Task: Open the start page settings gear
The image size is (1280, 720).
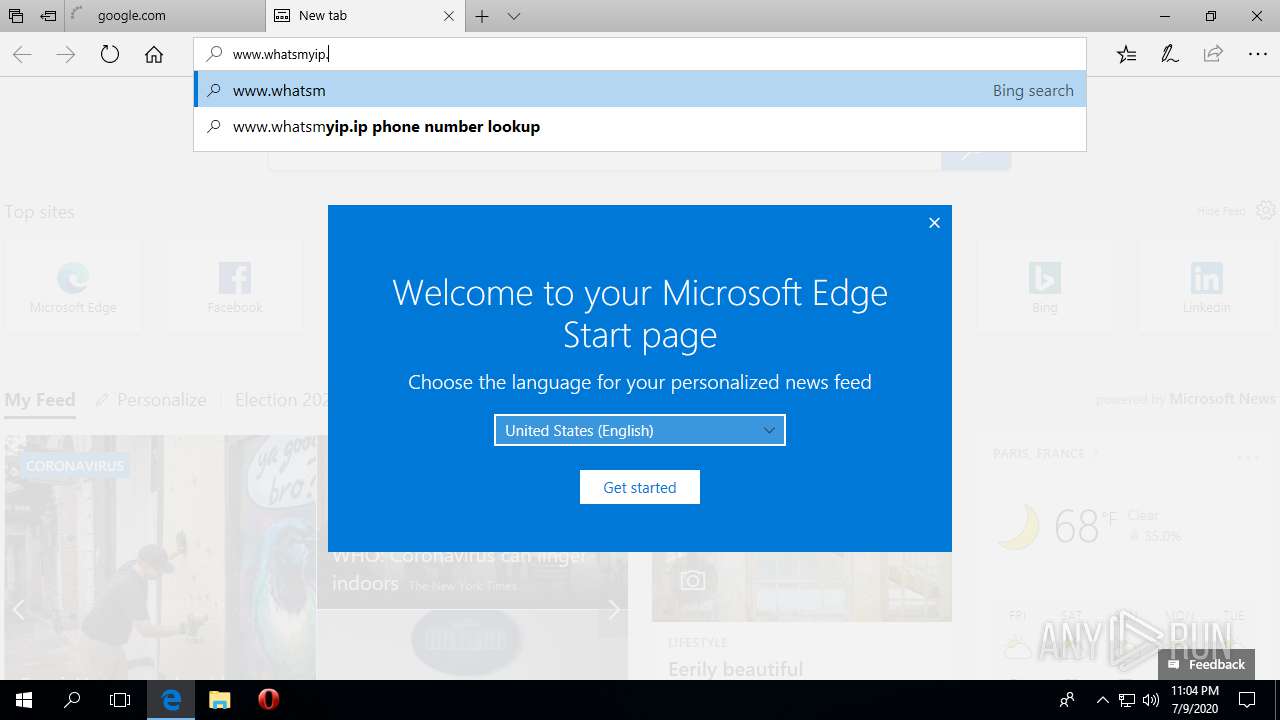Action: click(x=1266, y=210)
